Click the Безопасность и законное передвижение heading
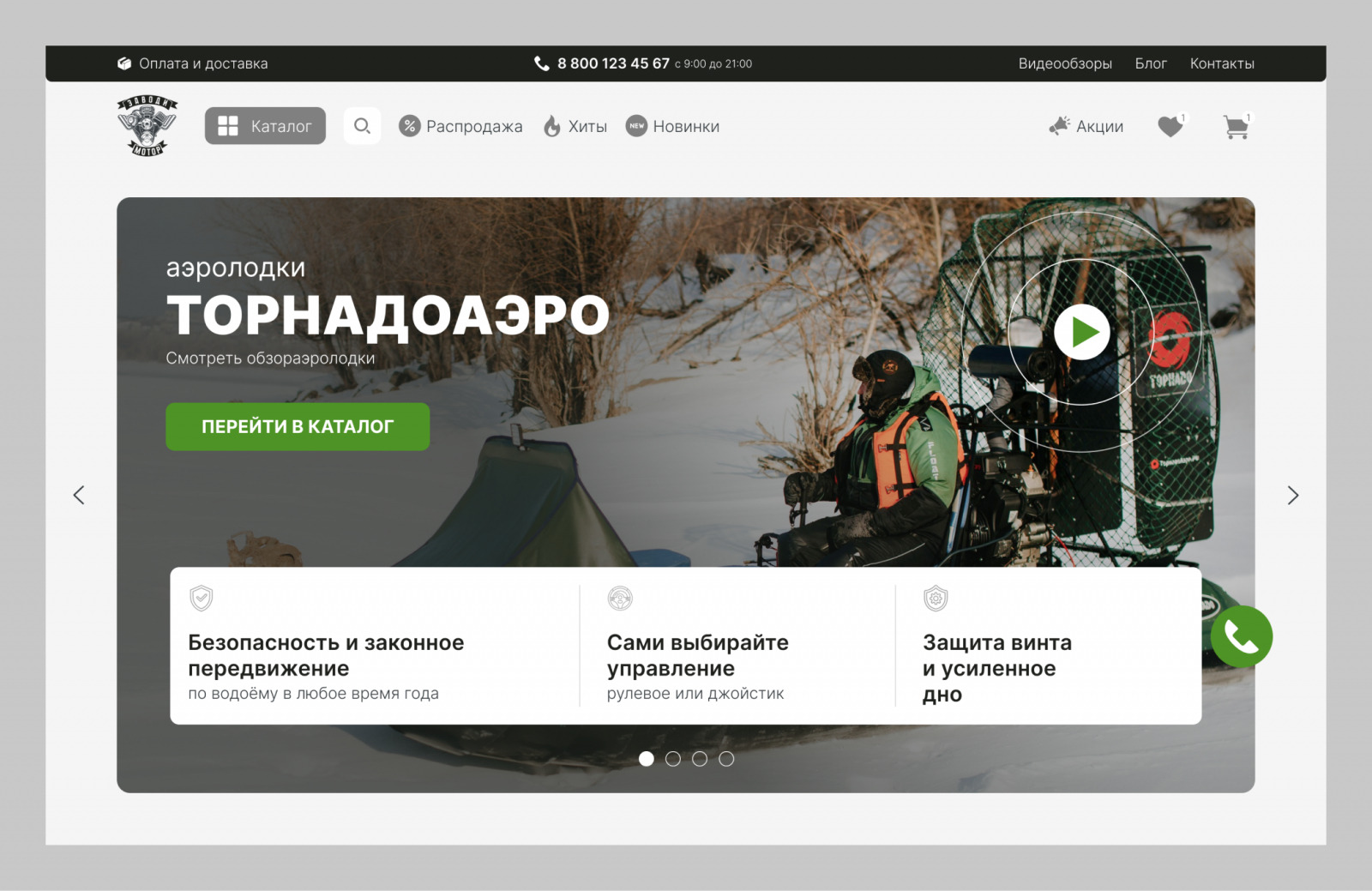Viewport: 1372px width, 891px height. 326,655
